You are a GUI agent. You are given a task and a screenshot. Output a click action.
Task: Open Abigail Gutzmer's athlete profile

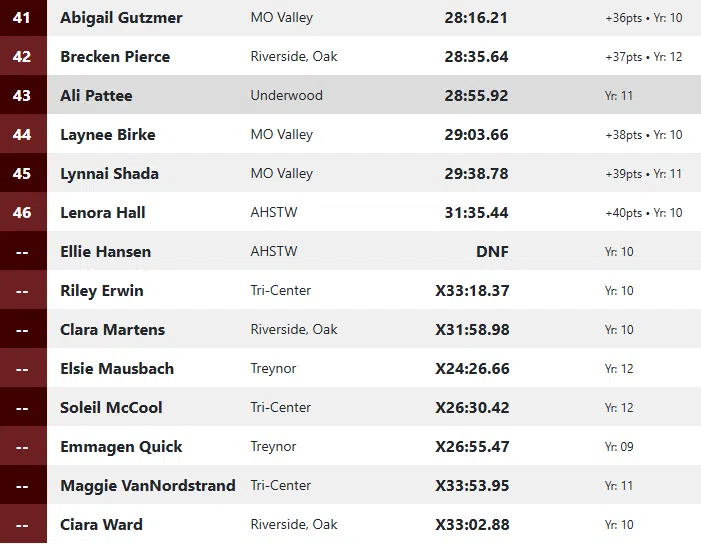pos(121,18)
